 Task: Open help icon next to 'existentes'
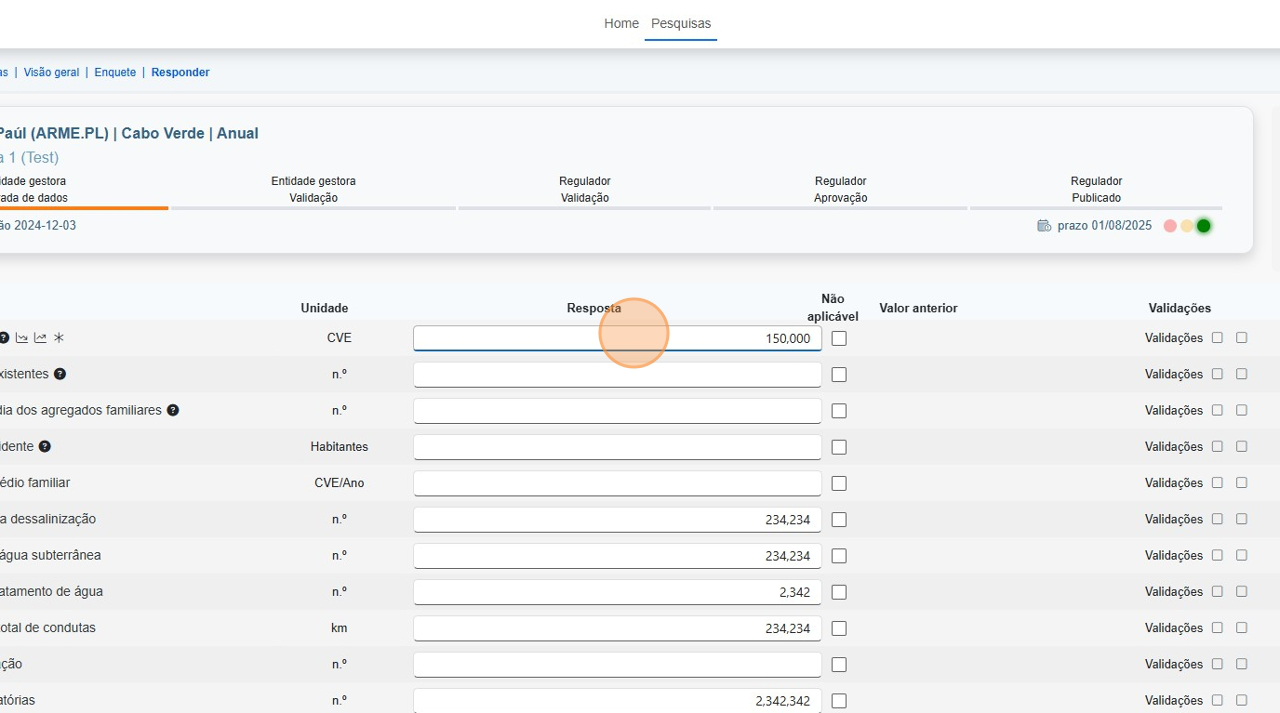point(60,374)
